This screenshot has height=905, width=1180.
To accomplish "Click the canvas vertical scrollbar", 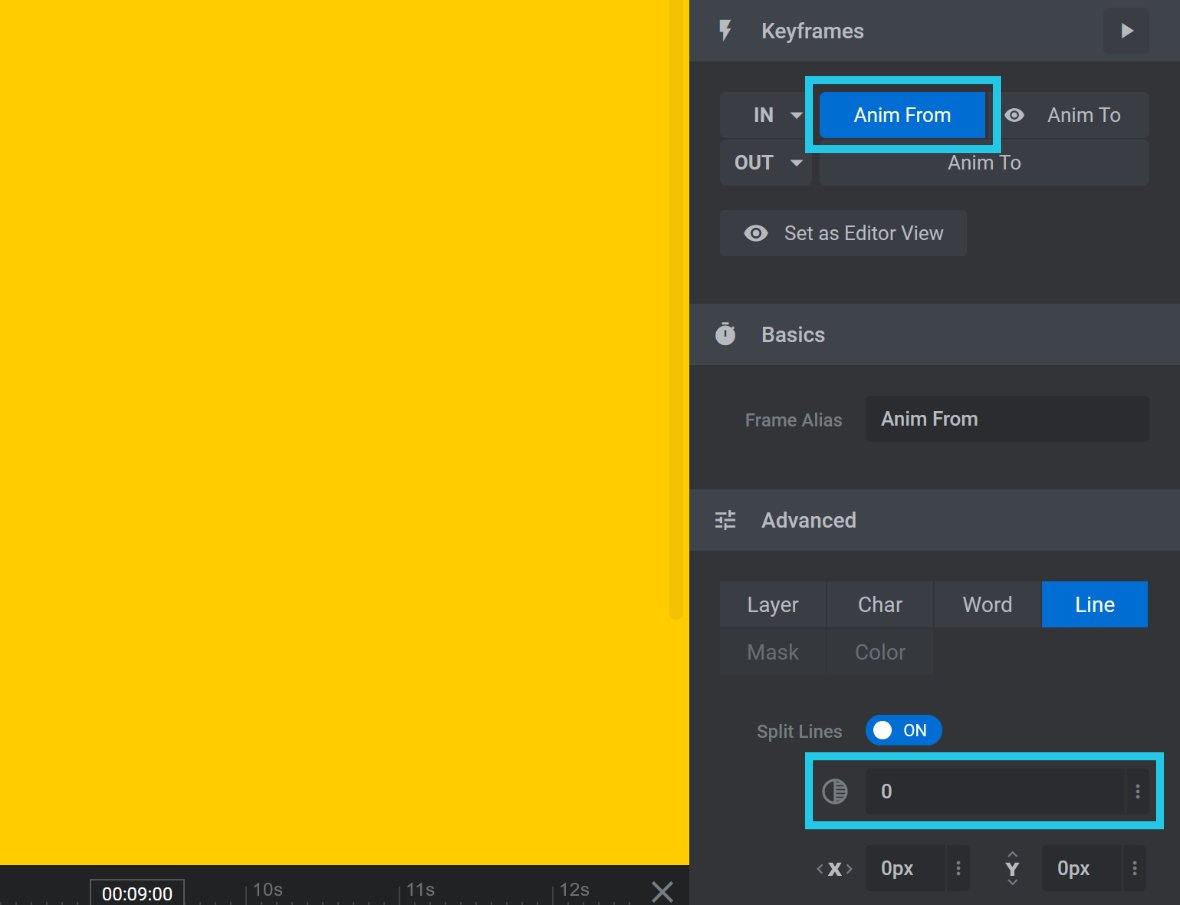I will pyautogui.click(x=676, y=308).
